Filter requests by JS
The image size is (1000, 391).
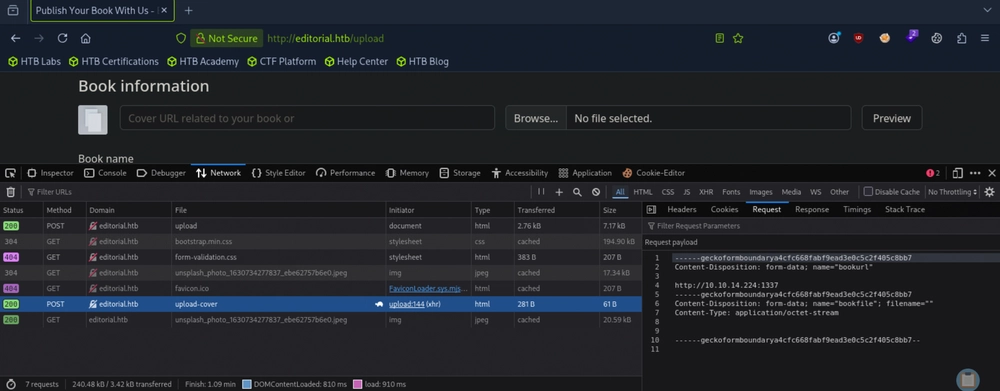(687, 192)
